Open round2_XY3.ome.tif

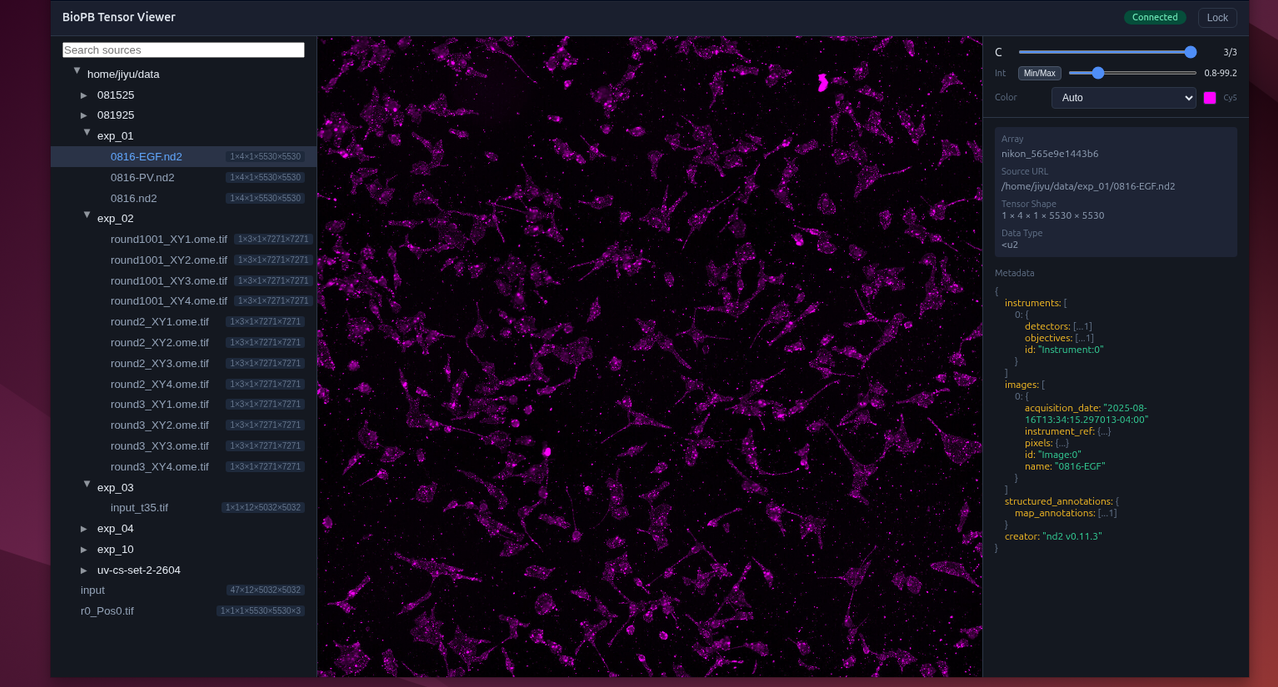[x=184, y=363]
